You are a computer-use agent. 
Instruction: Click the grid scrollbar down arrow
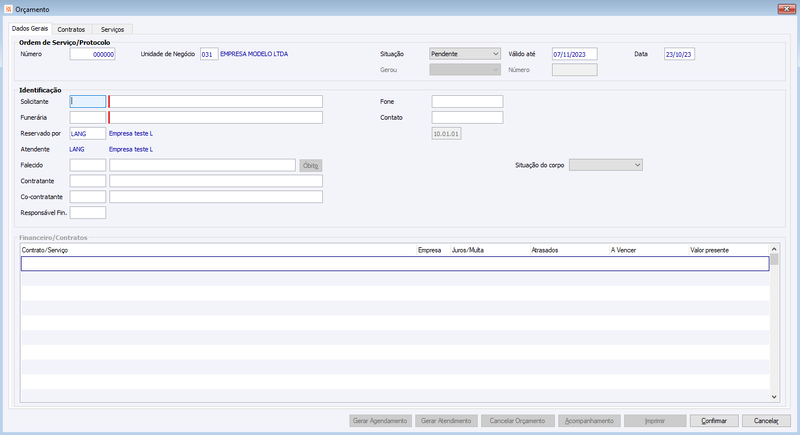774,397
